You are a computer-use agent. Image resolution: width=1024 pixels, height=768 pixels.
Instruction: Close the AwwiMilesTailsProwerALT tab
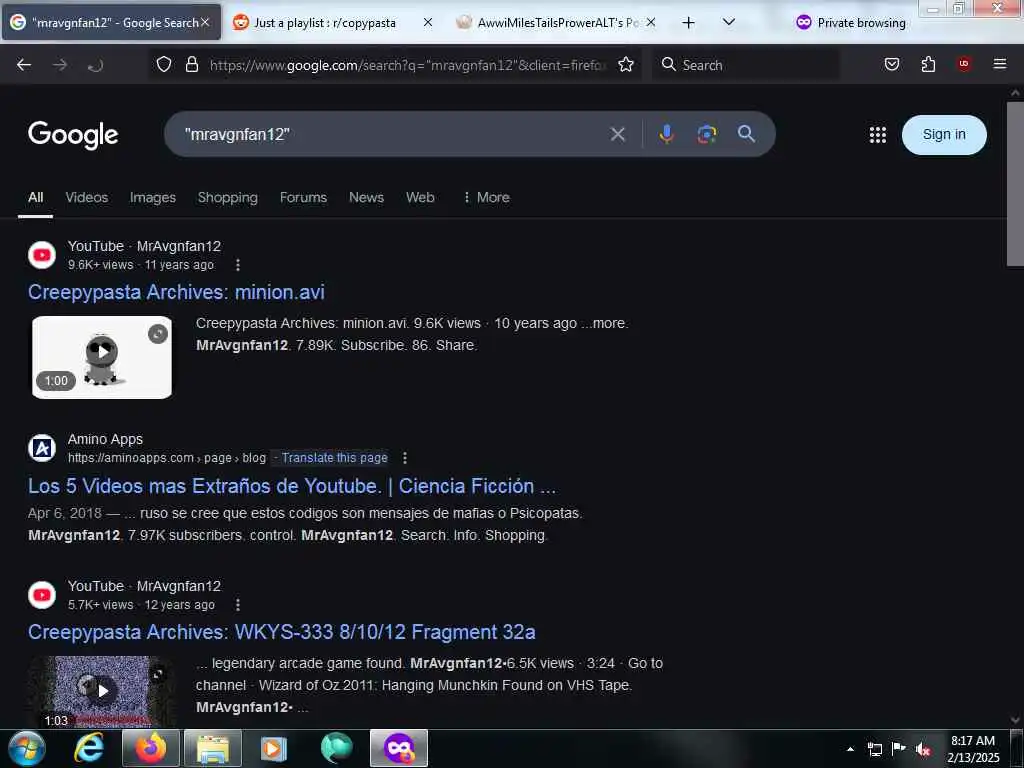650,22
